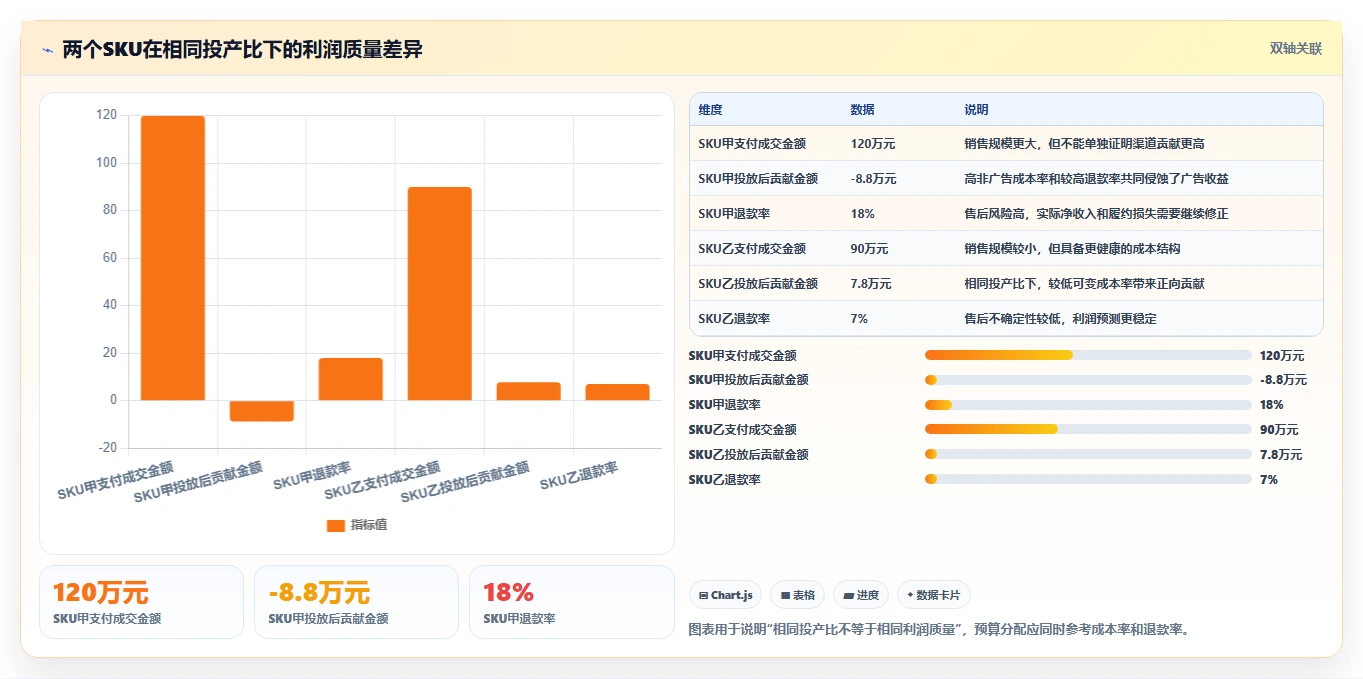The height and width of the screenshot is (679, 1363).
Task: Click the progress value 7.8万元
Action: tap(1281, 455)
